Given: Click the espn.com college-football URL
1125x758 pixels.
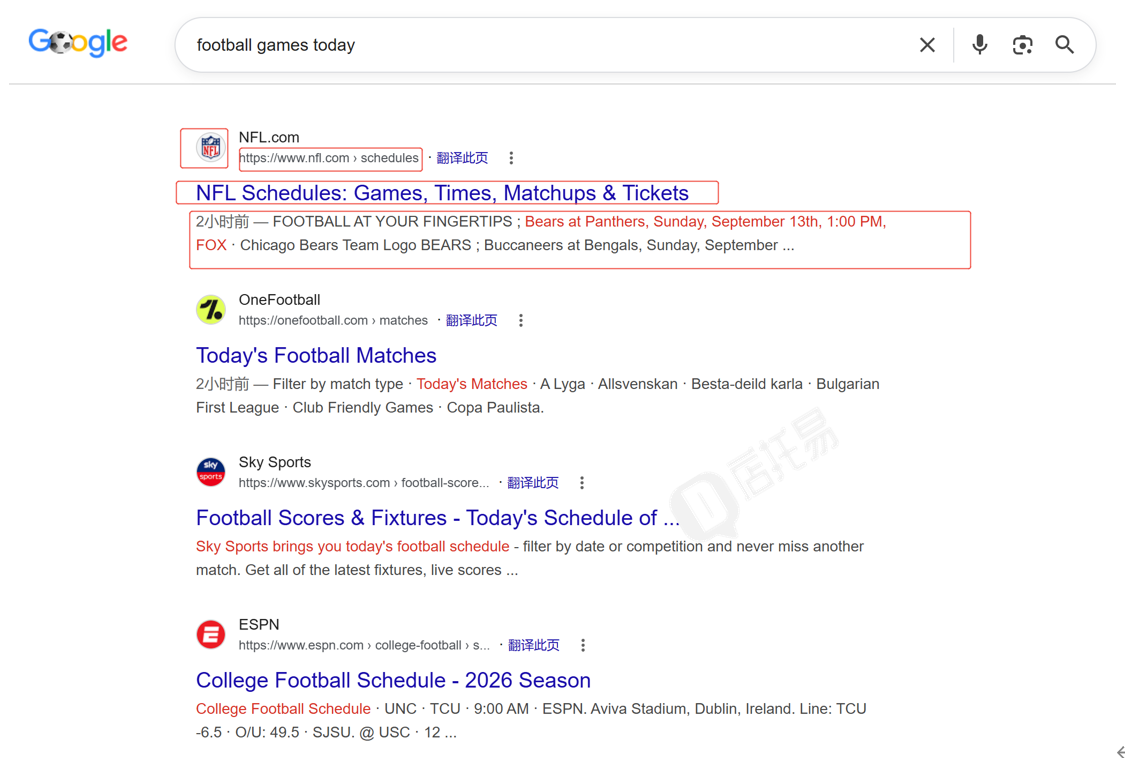Looking at the screenshot, I should [364, 645].
